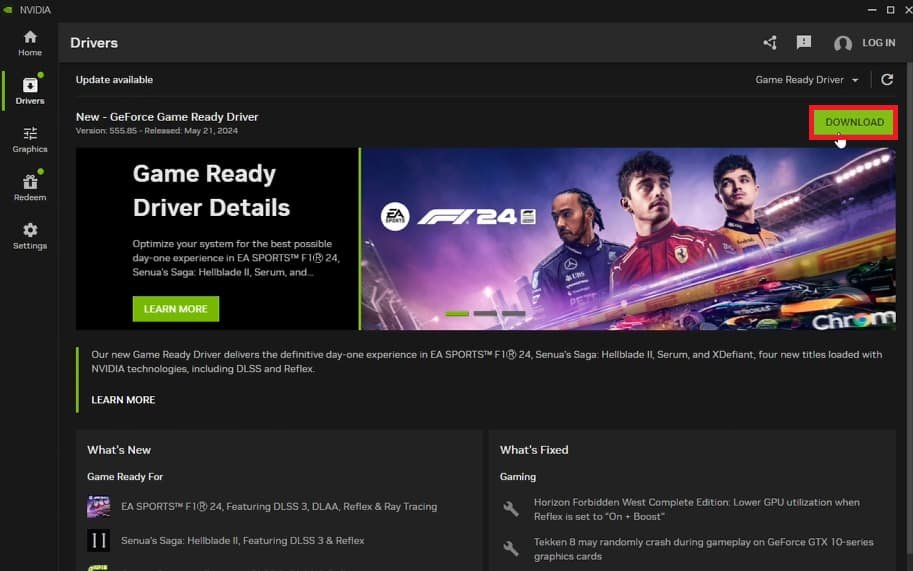Select Senua's Saga: Hellblade II entry
The width and height of the screenshot is (913, 571).
point(242,541)
